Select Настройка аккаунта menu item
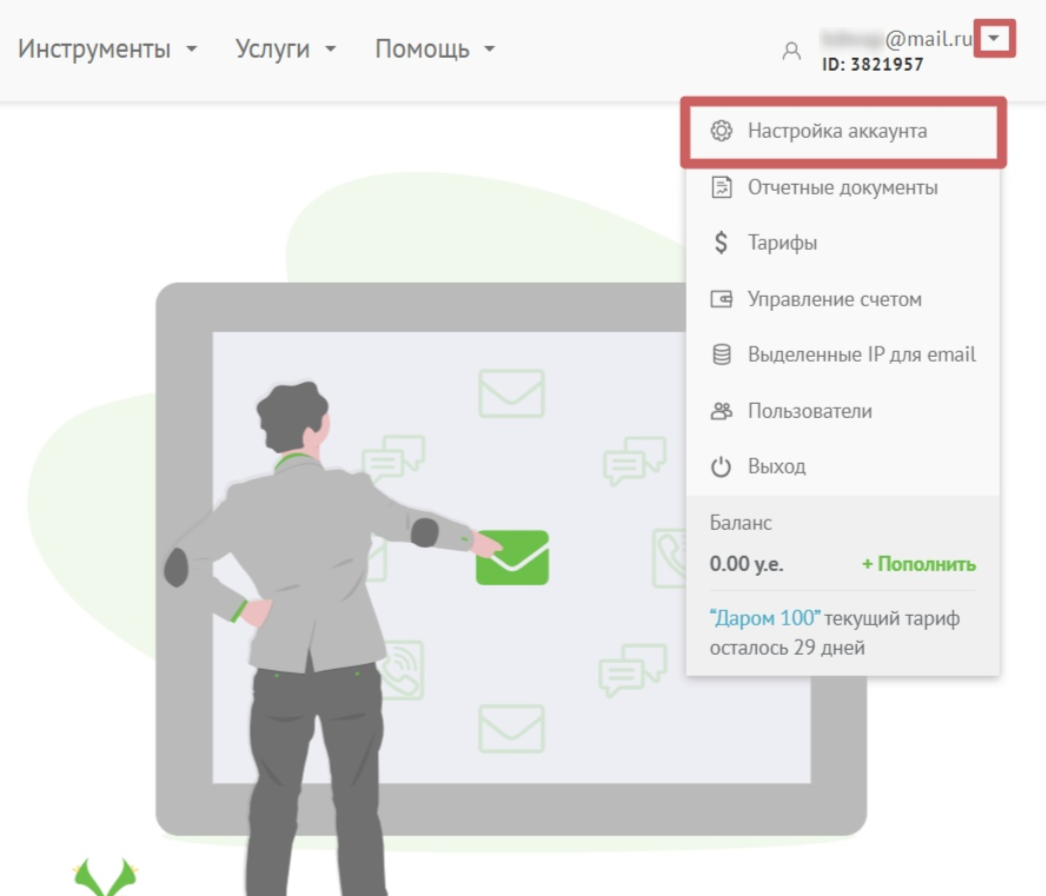This screenshot has width=1046, height=896. 837,131
